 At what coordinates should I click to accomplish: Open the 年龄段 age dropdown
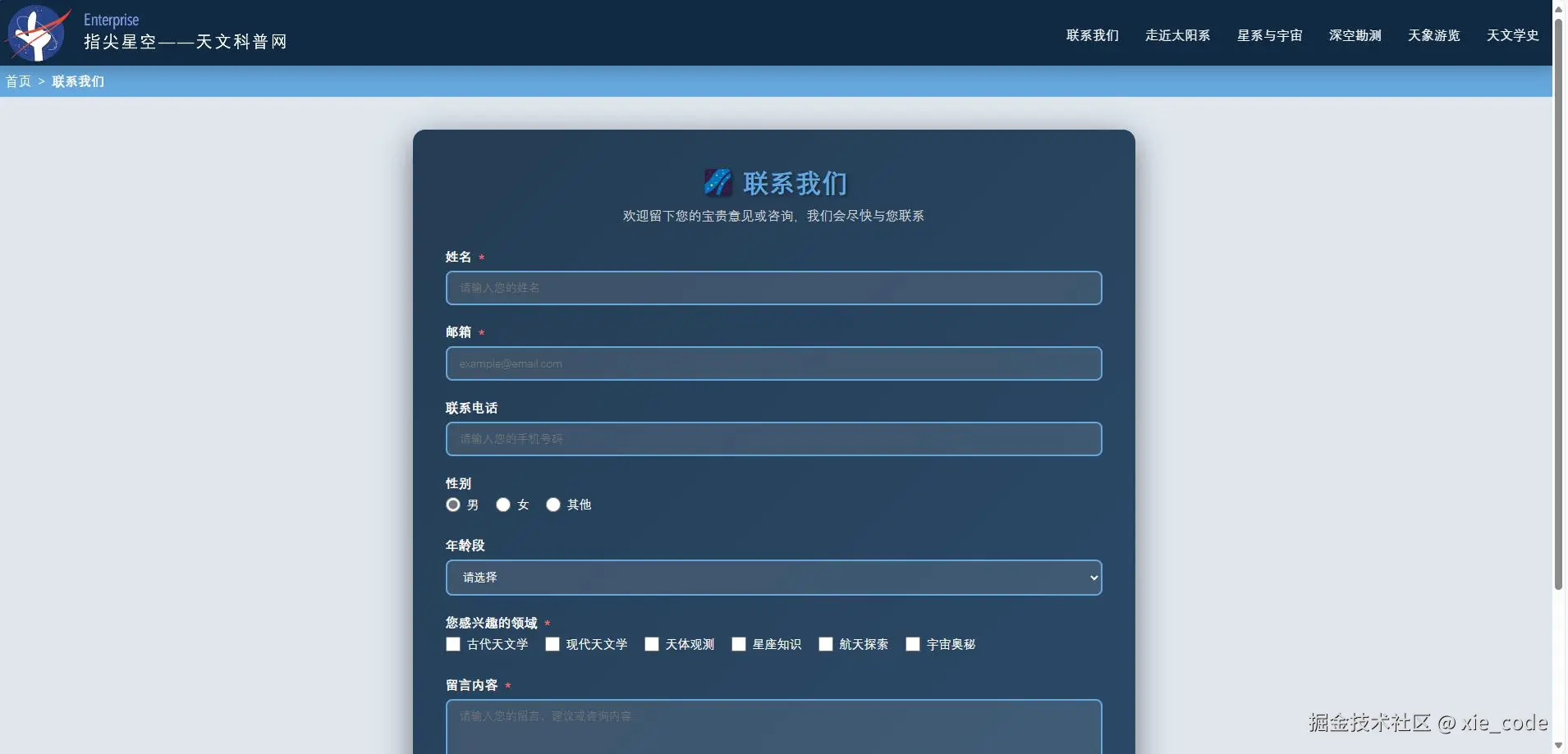point(773,577)
